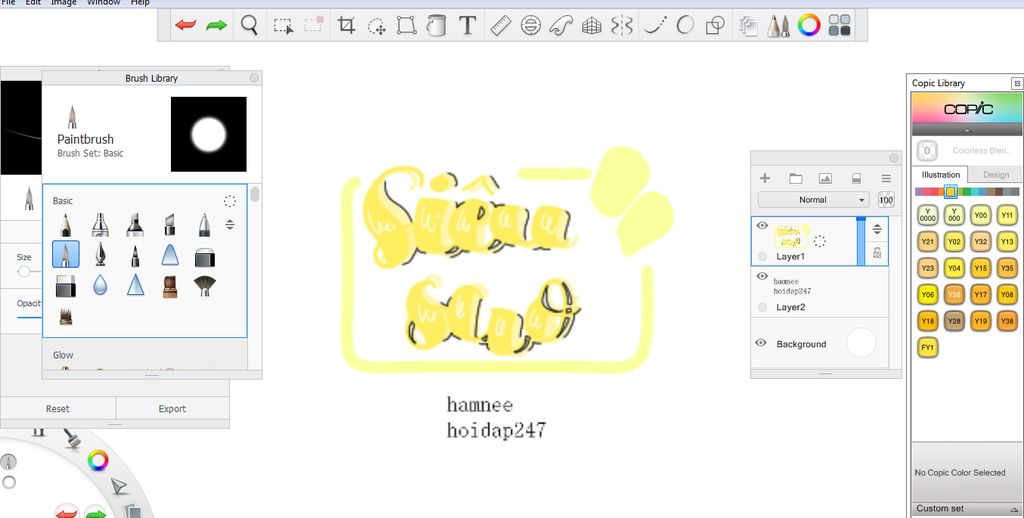This screenshot has height=518, width=1024.
Task: Close the Brush Library panel
Action: click(254, 78)
